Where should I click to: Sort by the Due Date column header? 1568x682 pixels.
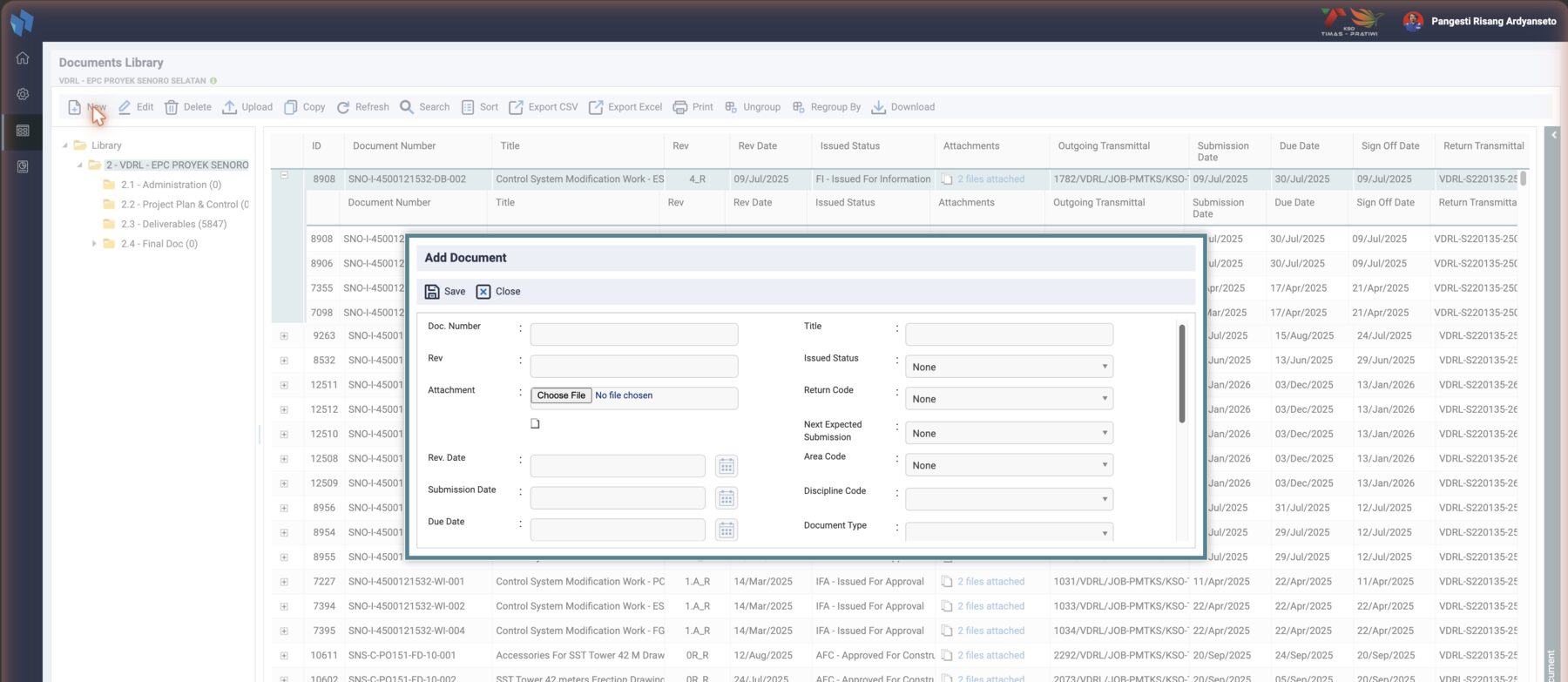pyautogui.click(x=1299, y=146)
